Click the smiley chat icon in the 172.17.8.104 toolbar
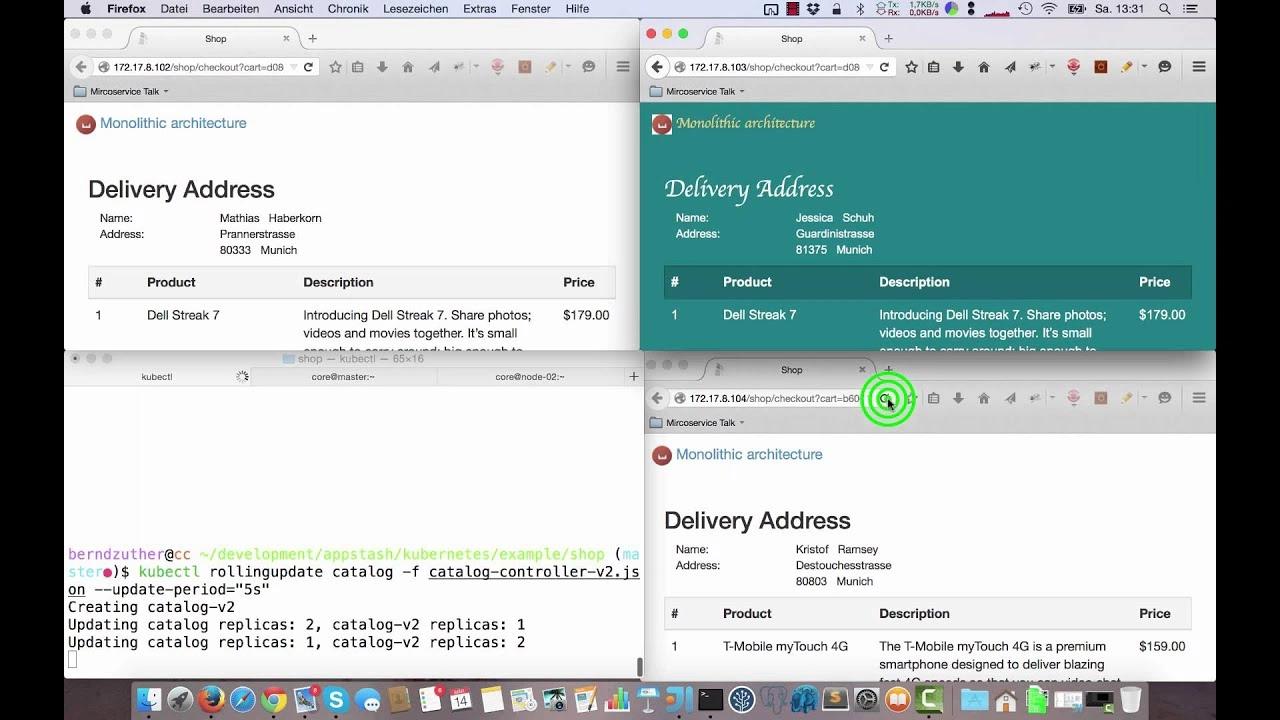1280x720 pixels. click(1165, 398)
